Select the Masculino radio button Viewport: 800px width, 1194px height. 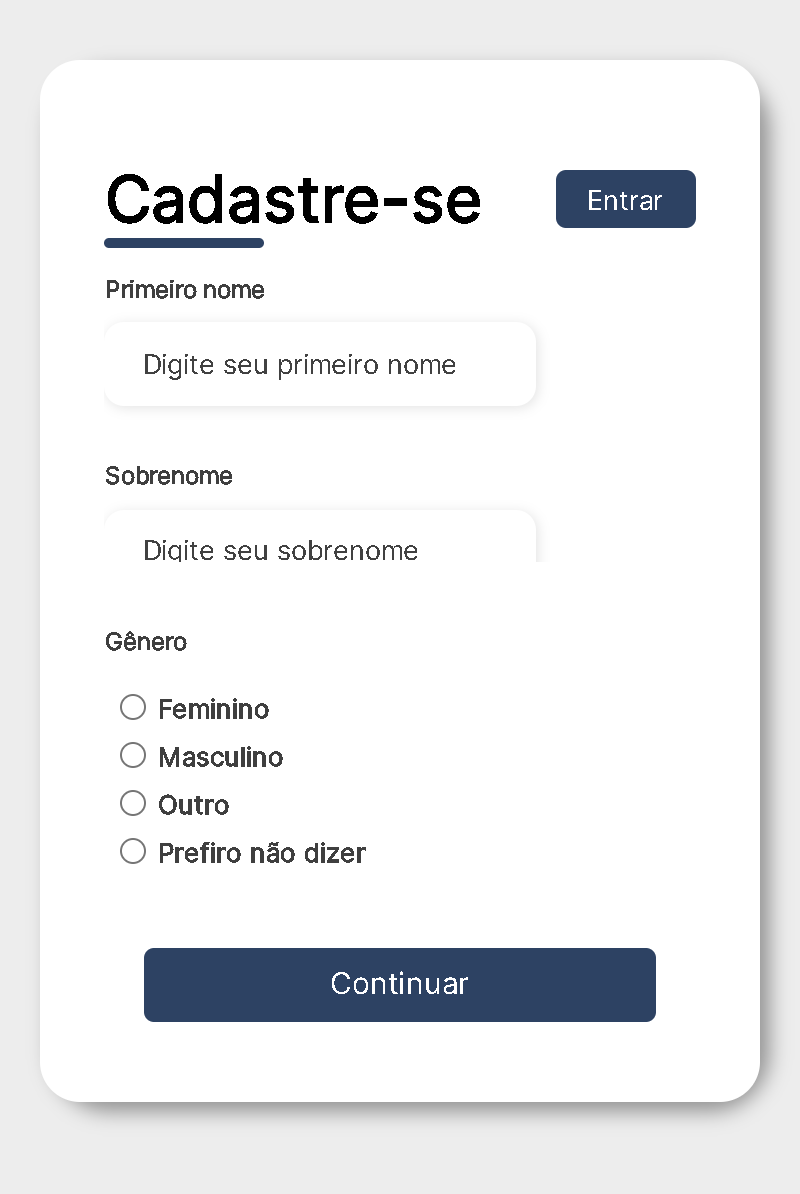point(133,755)
